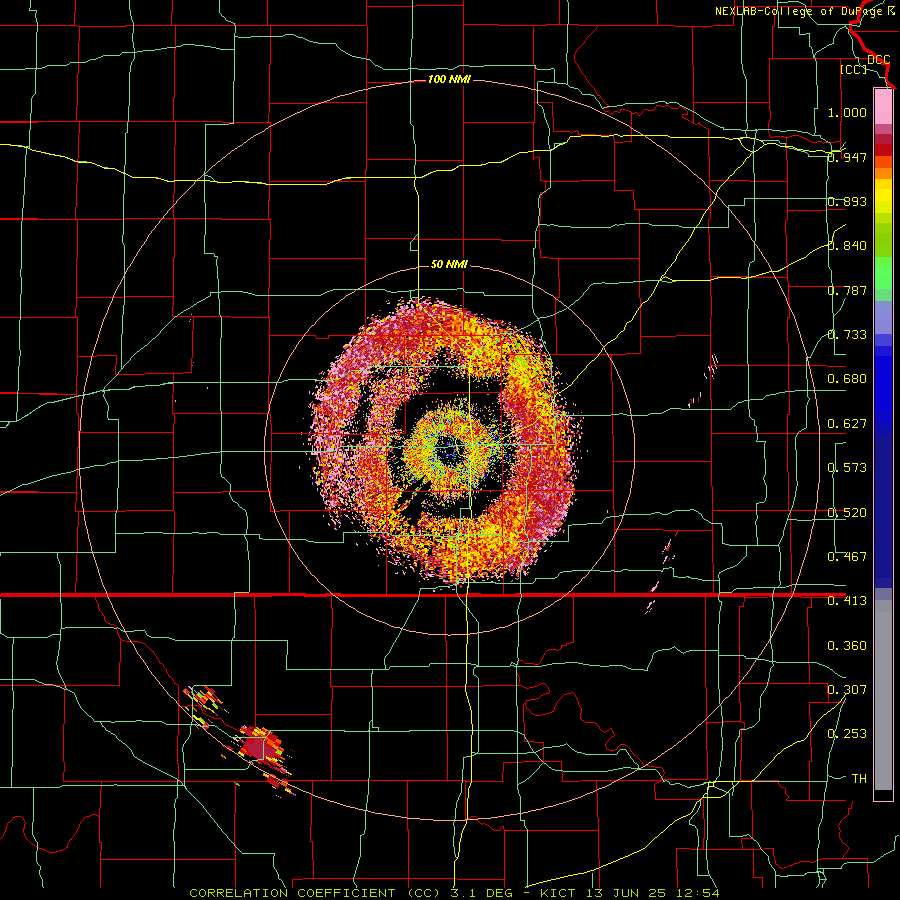Select the 0.360 legend value
Image resolution: width=900 pixels, height=900 pixels.
coord(847,645)
